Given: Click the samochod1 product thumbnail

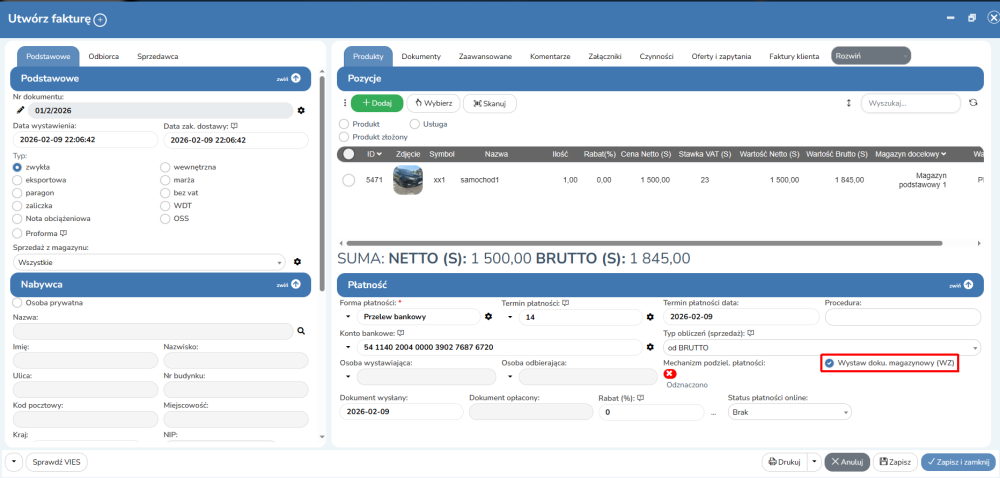Looking at the screenshot, I should click(407, 180).
